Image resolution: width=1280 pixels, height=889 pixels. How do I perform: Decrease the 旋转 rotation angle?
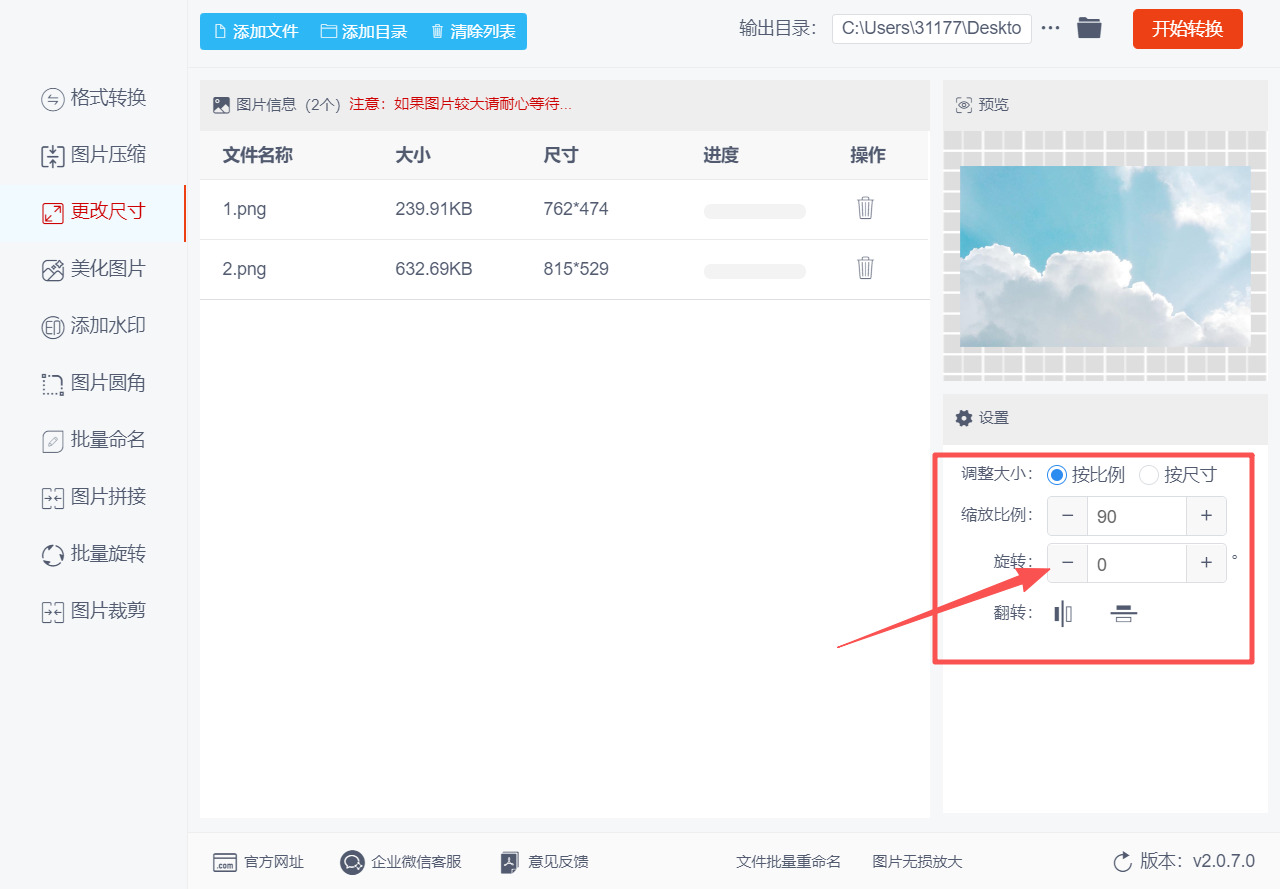coord(1067,563)
